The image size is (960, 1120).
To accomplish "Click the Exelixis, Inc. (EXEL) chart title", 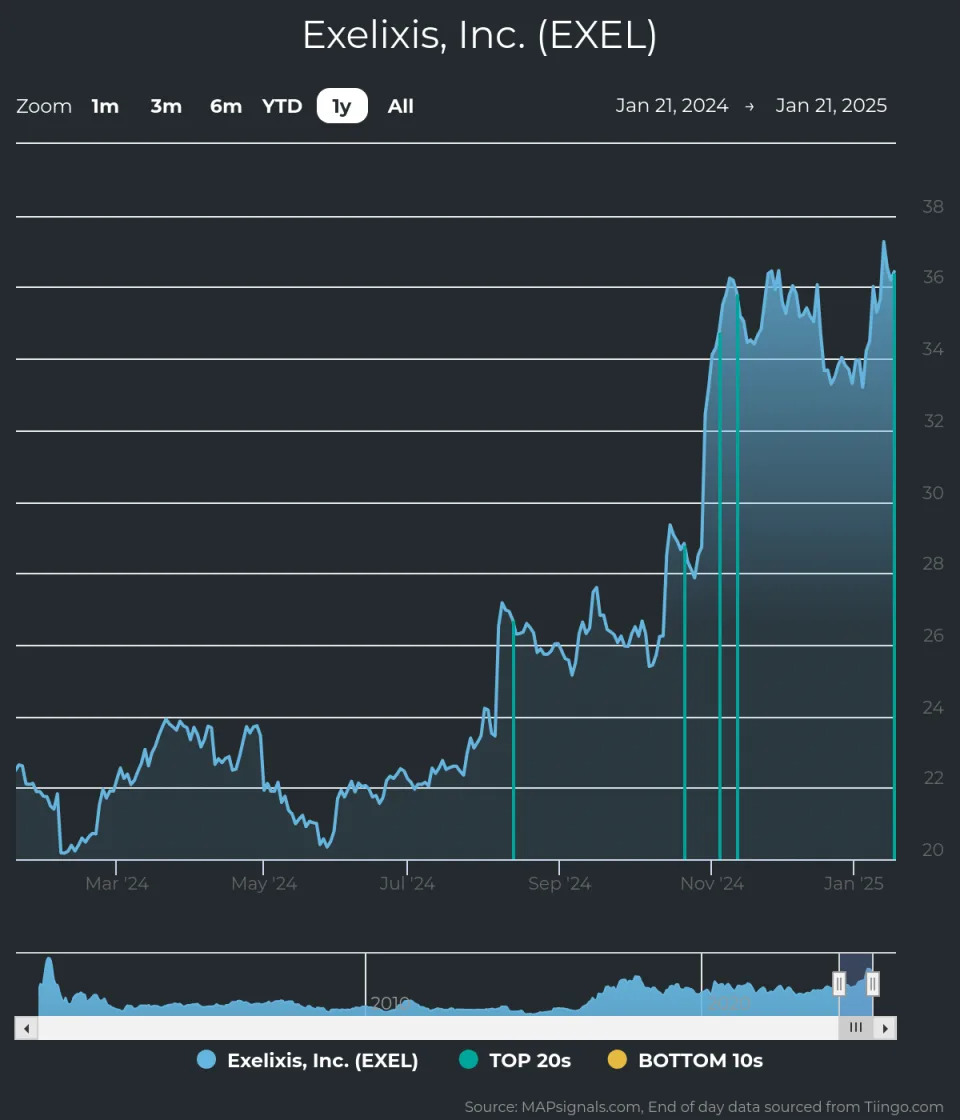I will click(x=479, y=35).
